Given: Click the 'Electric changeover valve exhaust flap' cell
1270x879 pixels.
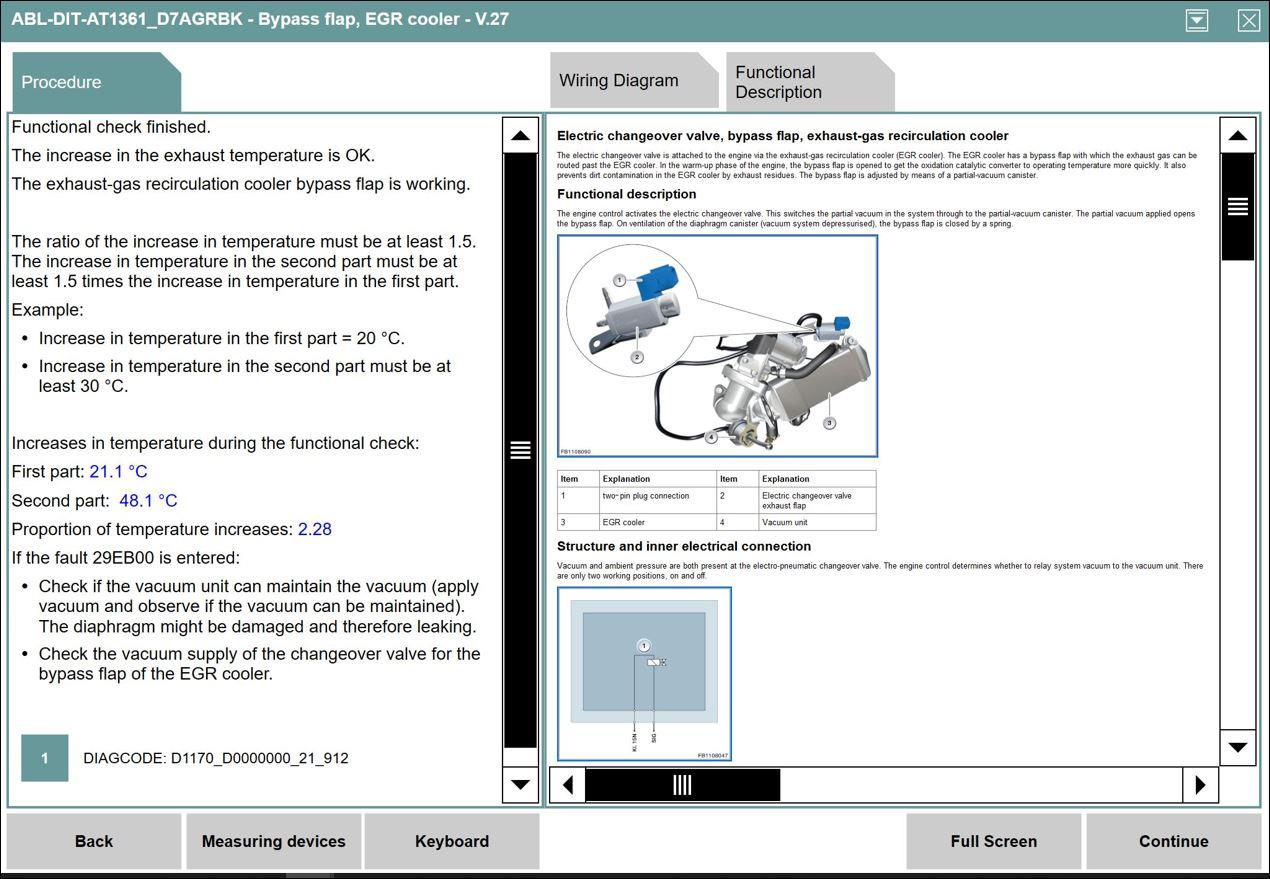Looking at the screenshot, I should (817, 501).
